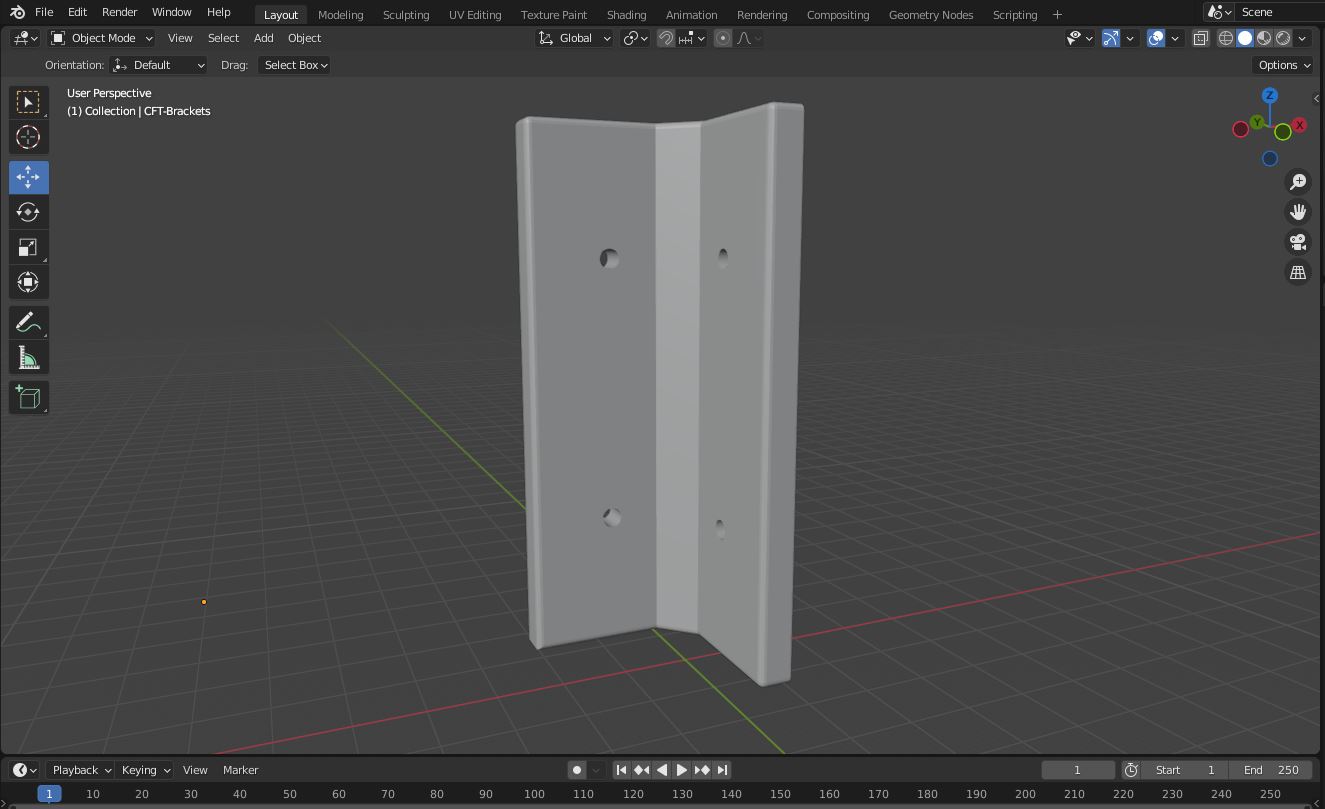The height and width of the screenshot is (809, 1325).
Task: Click the Blender logo menu
Action: point(17,12)
